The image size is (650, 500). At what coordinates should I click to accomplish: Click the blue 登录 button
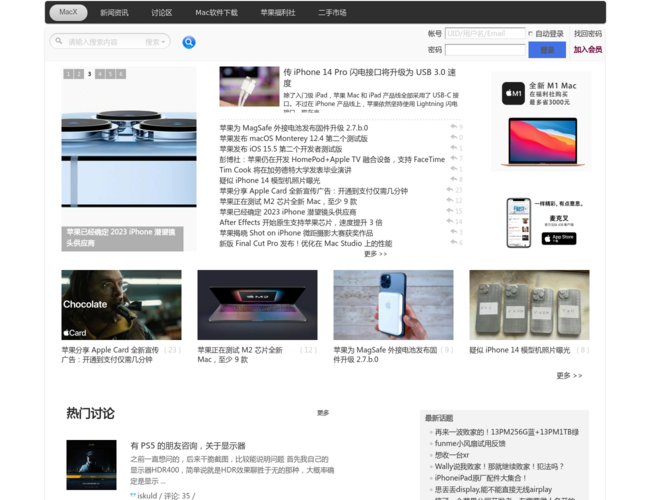547,50
